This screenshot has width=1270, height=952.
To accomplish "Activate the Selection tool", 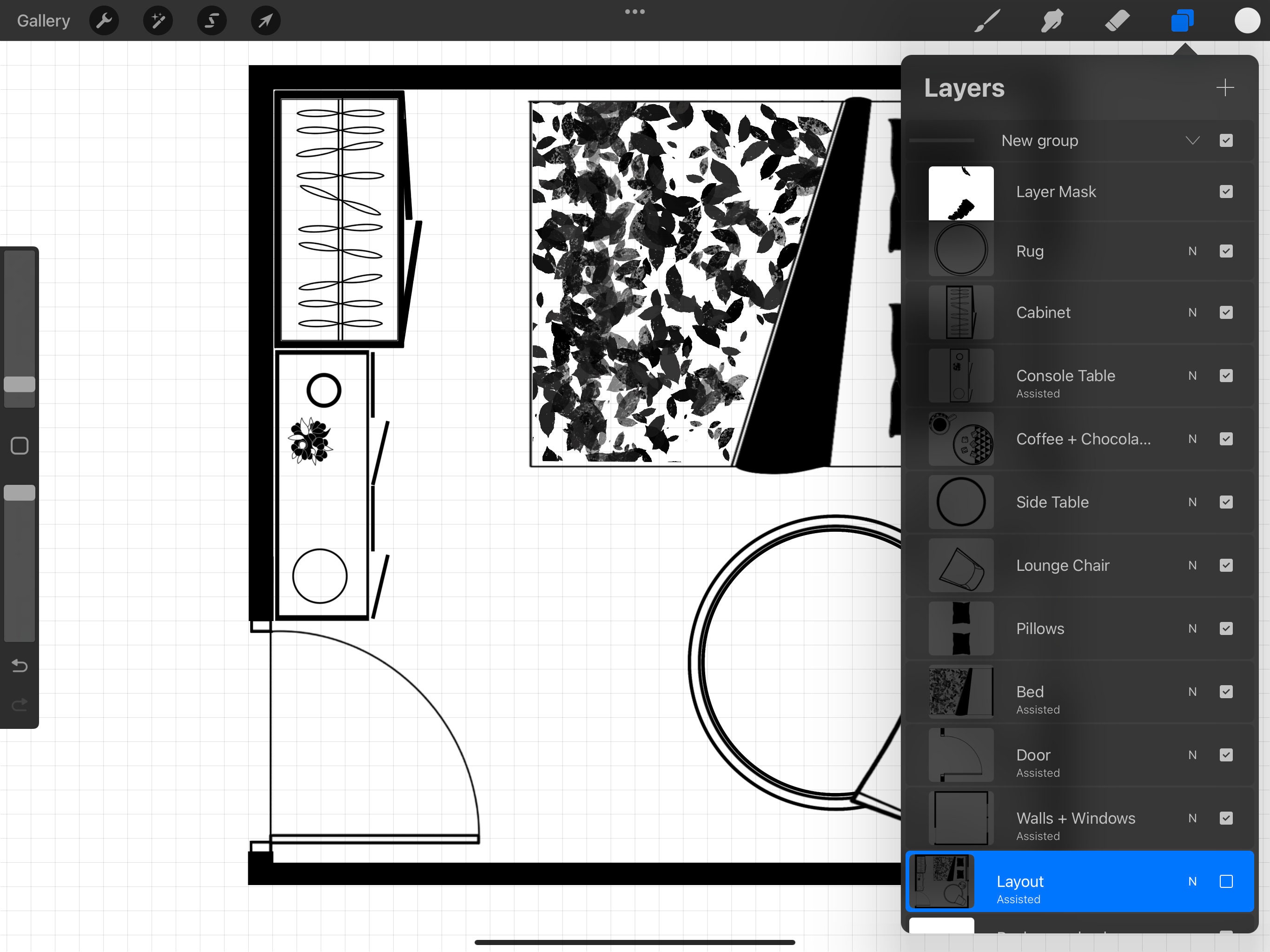I will point(212,20).
